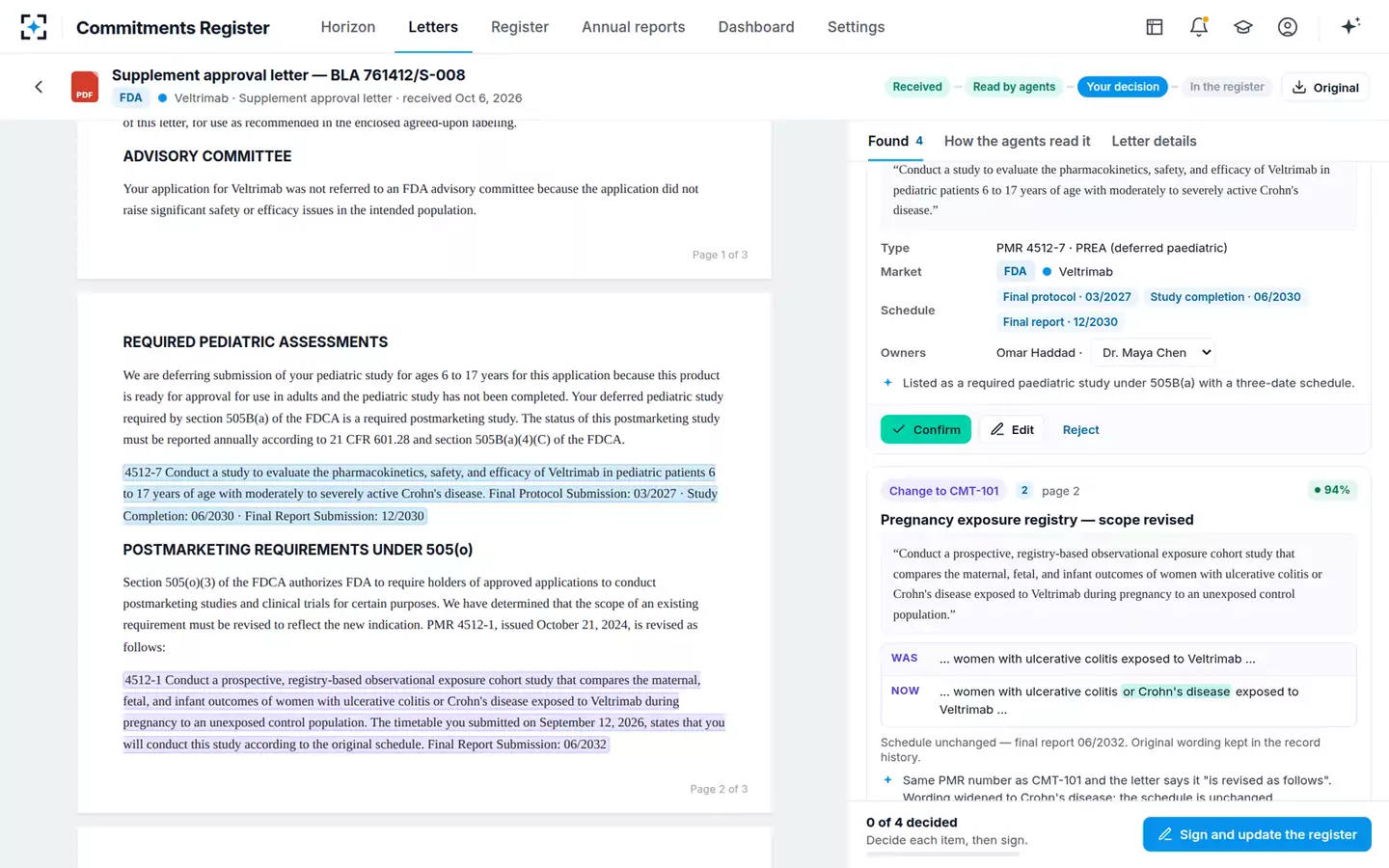Select the Letters tab
Image resolution: width=1389 pixels, height=868 pixels.
[x=433, y=27]
